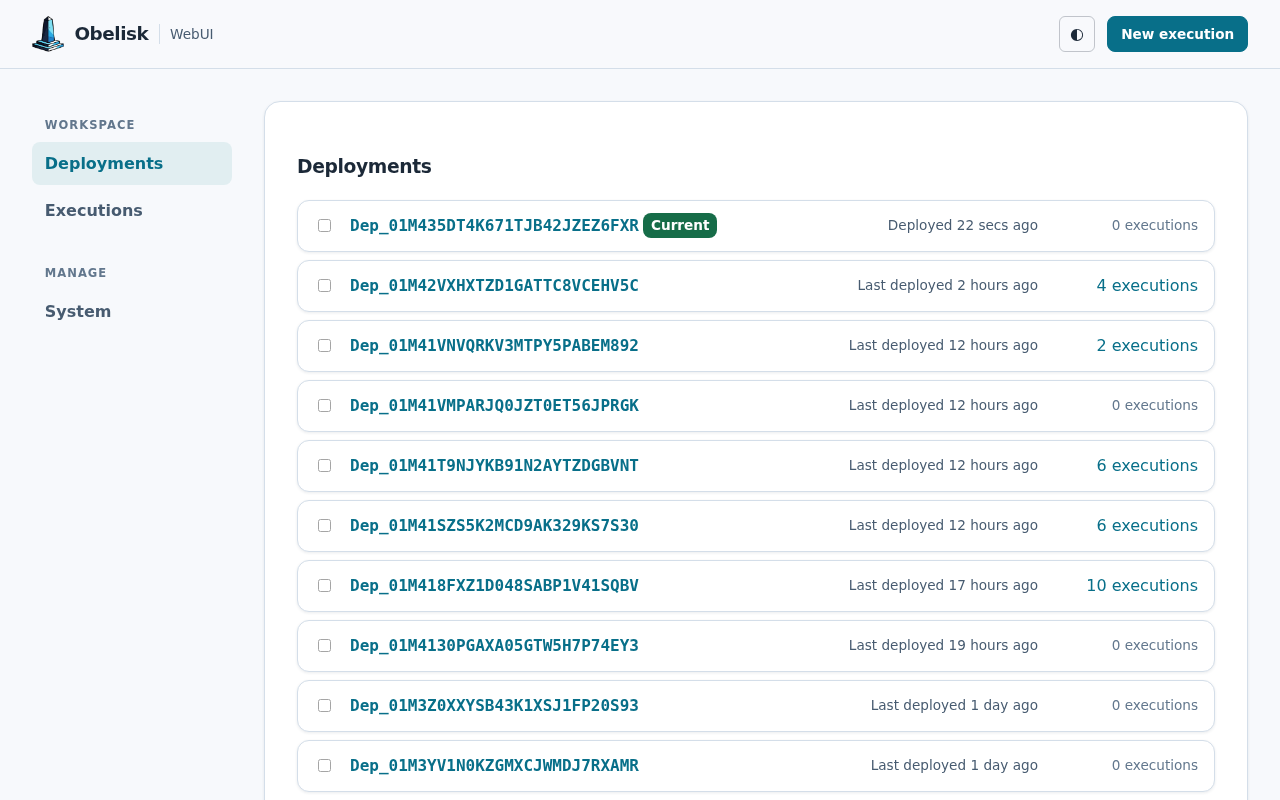Check the box for Dep_01M3YV1N0KZGMXCJWMDJ7RXAMR
This screenshot has height=800, width=1280.
[324, 765]
